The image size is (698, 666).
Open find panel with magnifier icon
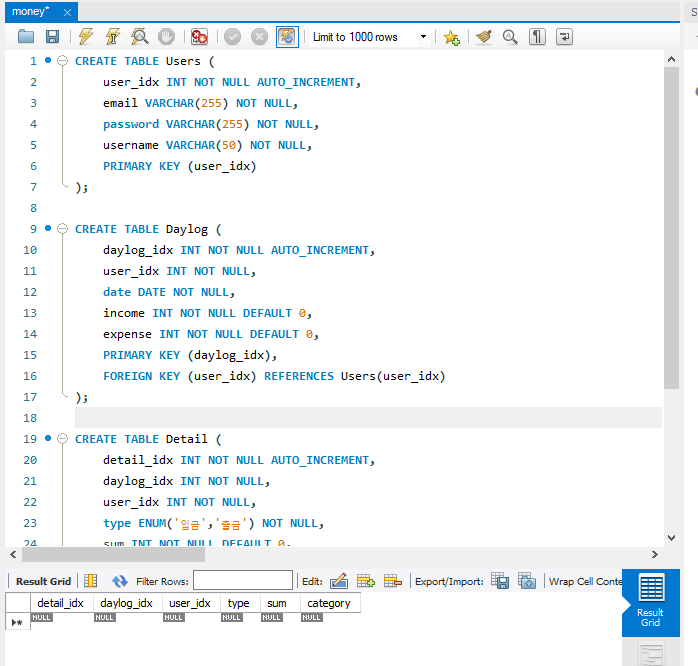[510, 37]
